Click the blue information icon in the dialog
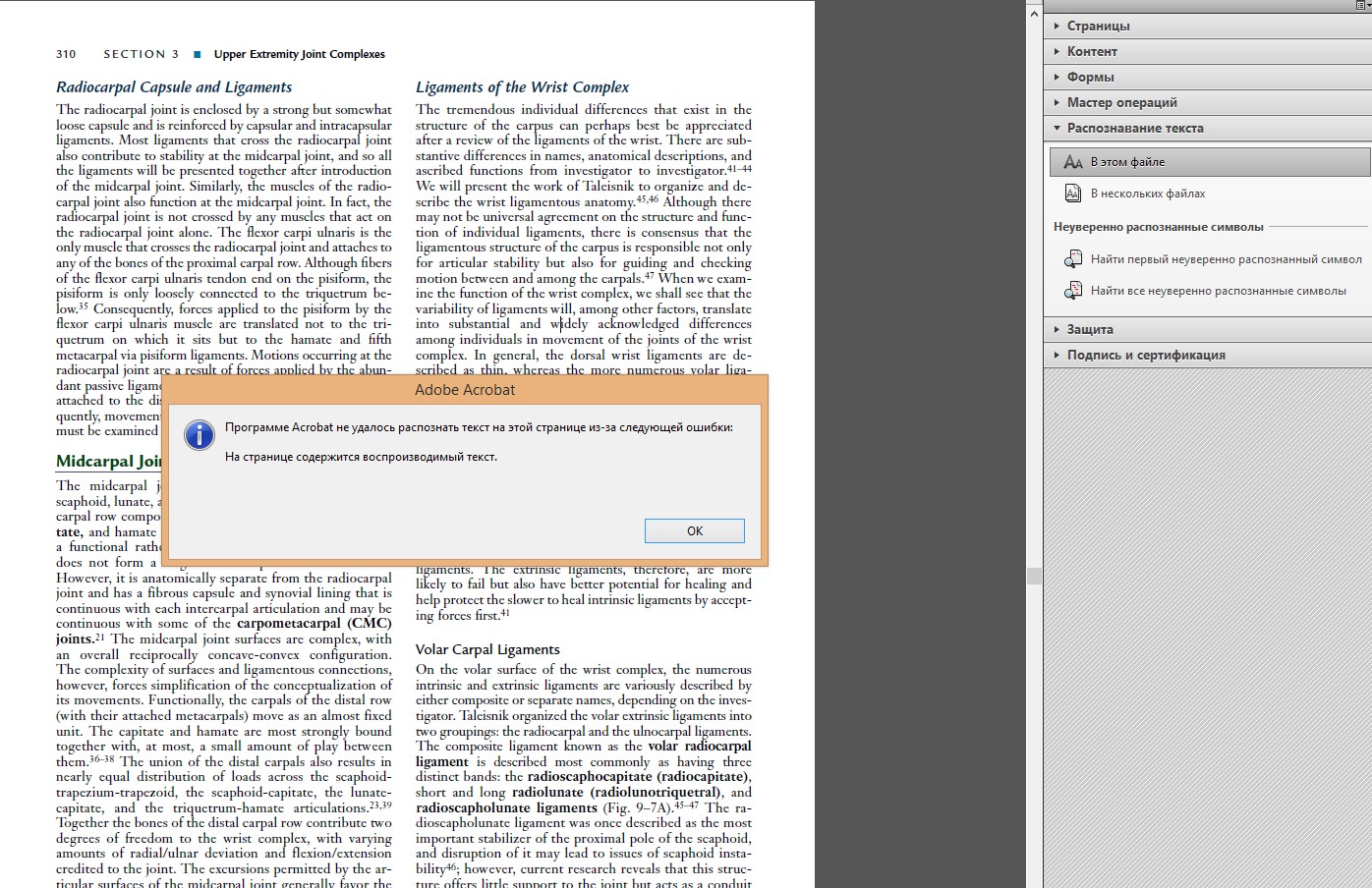 coord(200,434)
